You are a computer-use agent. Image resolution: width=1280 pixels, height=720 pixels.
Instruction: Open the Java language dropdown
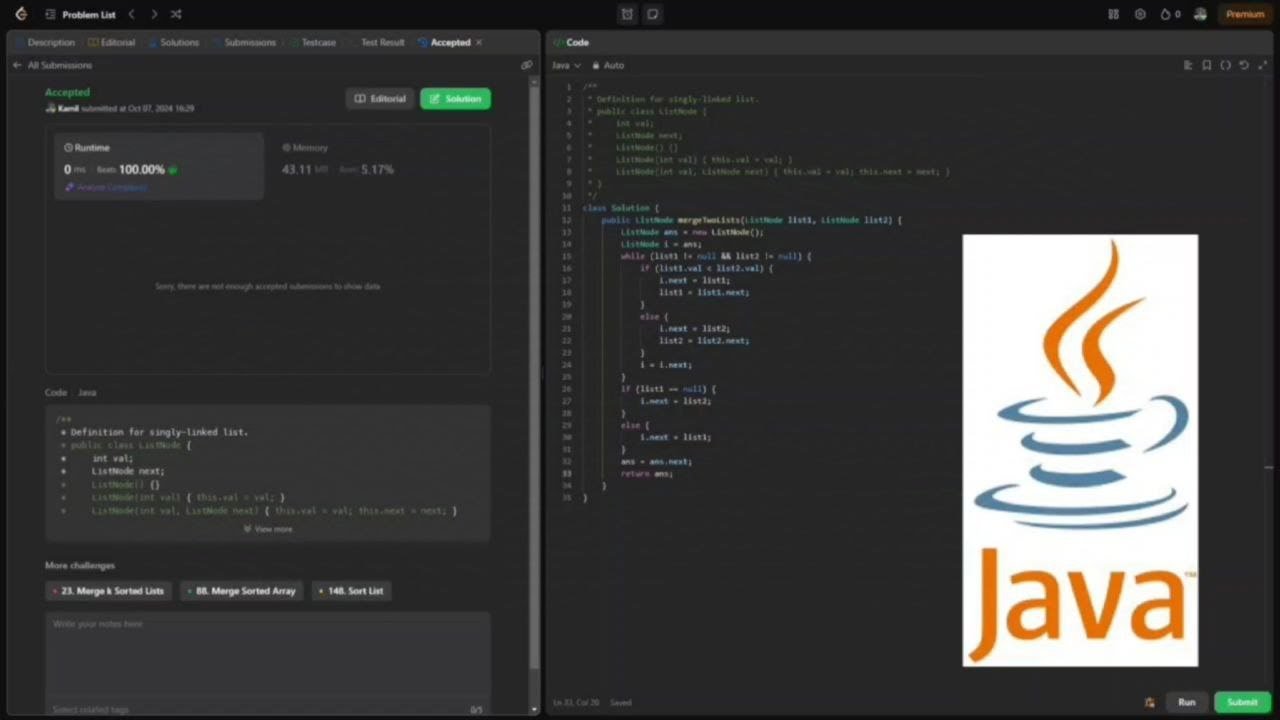pyautogui.click(x=566, y=65)
